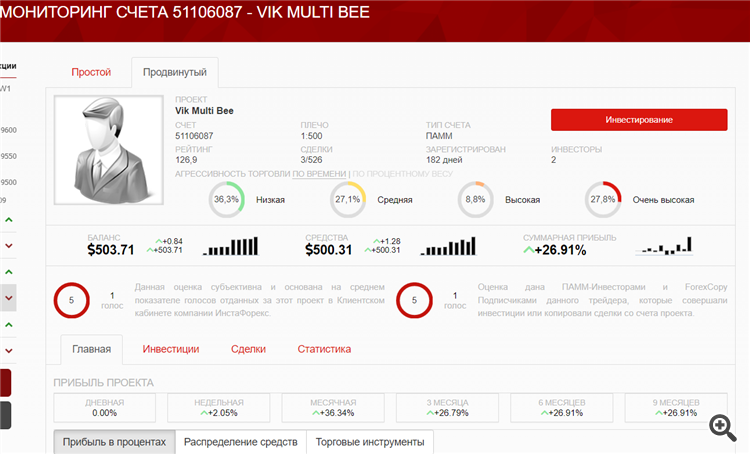Click the leverage value 1:500
The width and height of the screenshot is (750, 454).
[x=311, y=136]
